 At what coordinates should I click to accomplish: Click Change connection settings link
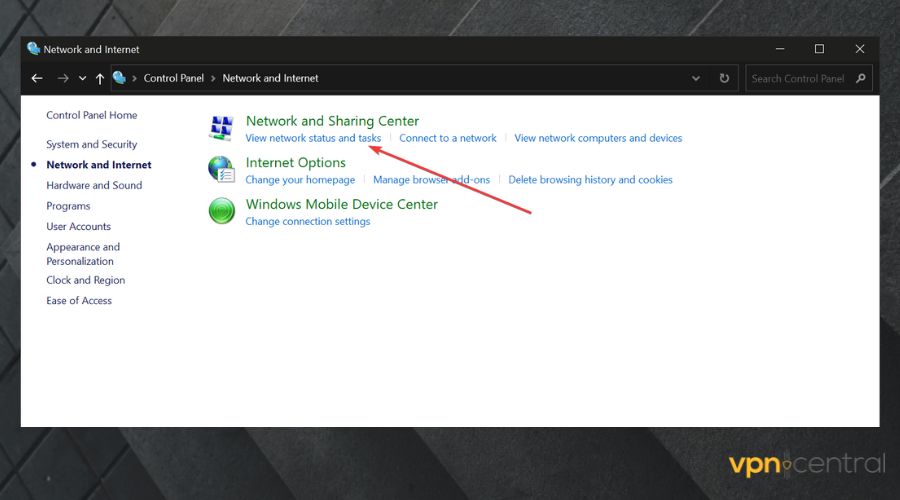[307, 221]
